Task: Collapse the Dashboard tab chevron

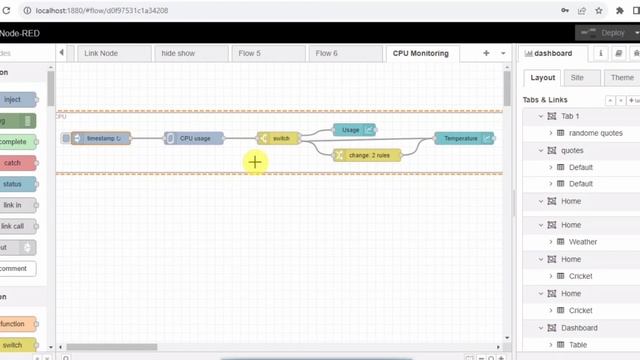Action: (x=540, y=328)
